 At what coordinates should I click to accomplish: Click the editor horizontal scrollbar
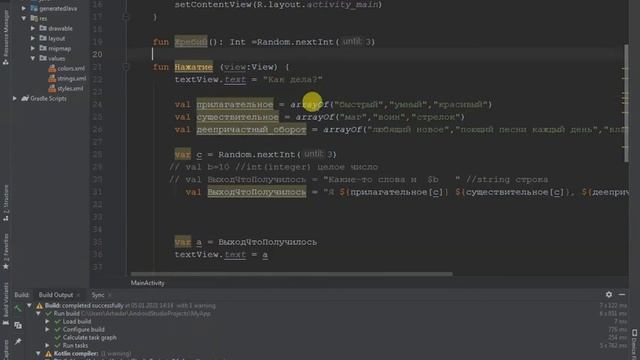[291, 274]
